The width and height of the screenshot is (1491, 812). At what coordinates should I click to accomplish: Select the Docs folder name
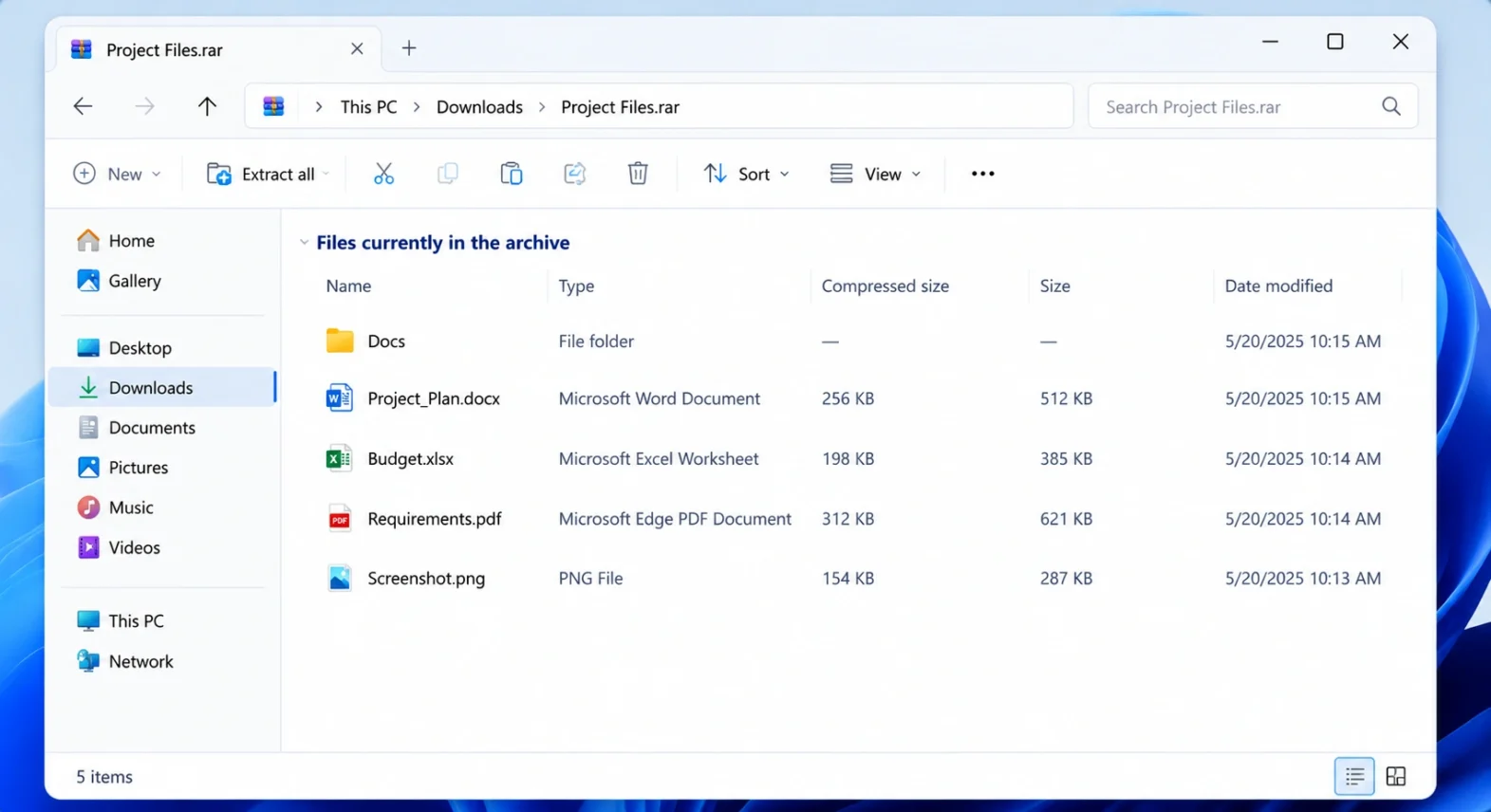(386, 341)
